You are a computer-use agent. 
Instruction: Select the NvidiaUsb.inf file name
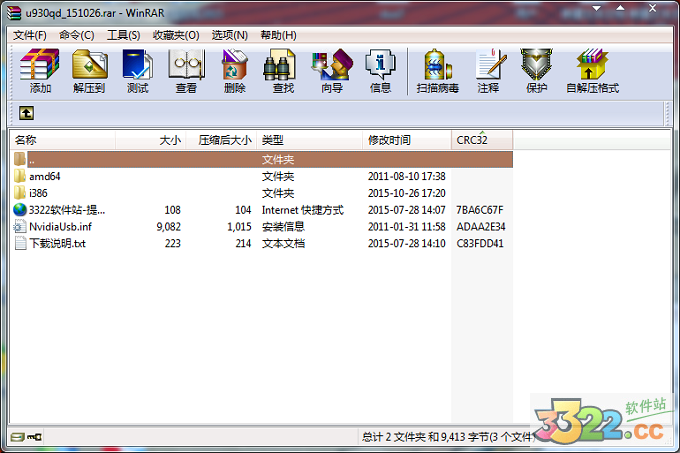pyautogui.click(x=60, y=226)
